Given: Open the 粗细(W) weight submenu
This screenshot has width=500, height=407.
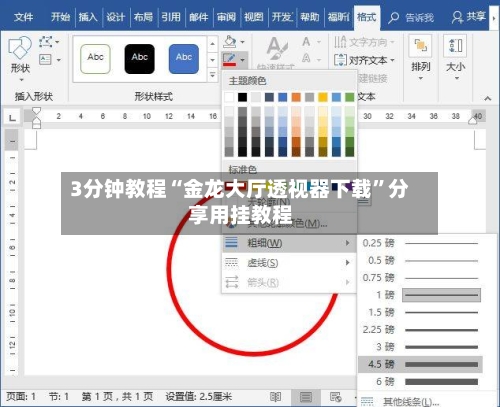Looking at the screenshot, I should click(x=289, y=243).
